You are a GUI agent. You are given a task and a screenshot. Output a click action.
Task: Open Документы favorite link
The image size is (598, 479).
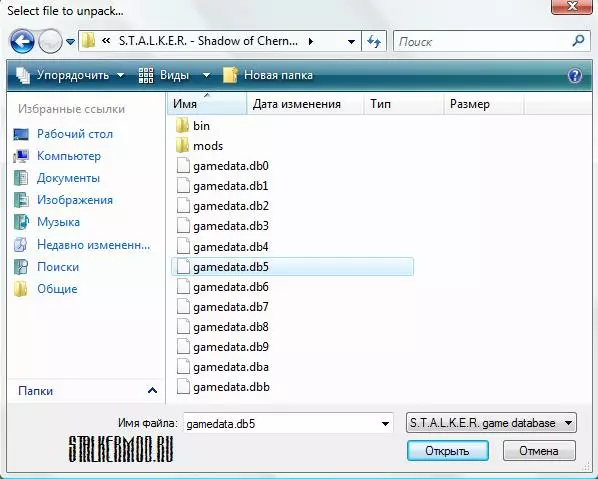57,178
